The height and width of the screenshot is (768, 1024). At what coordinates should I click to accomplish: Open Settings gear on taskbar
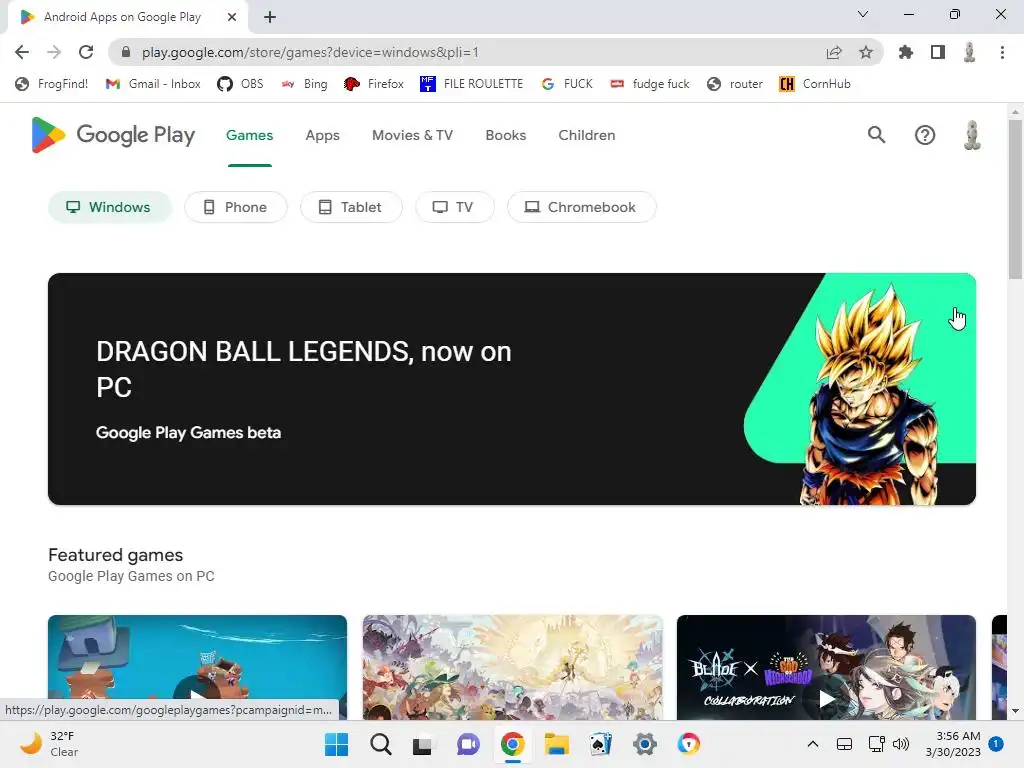645,744
